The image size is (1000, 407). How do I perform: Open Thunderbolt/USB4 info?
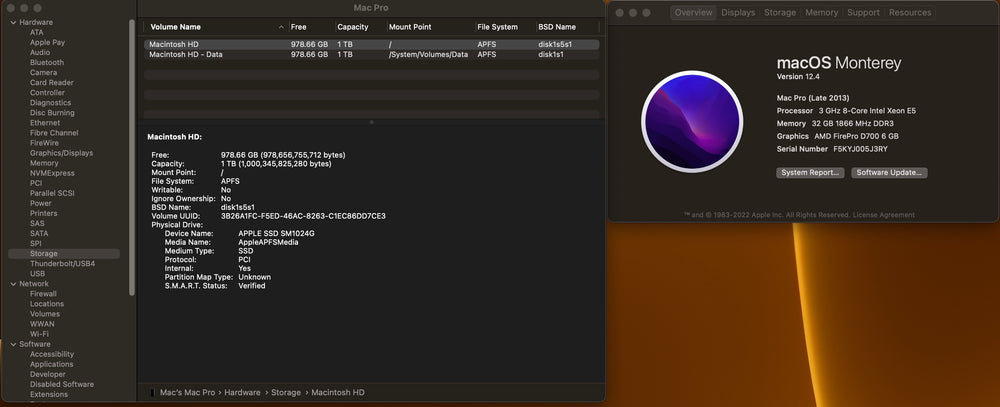pos(62,264)
